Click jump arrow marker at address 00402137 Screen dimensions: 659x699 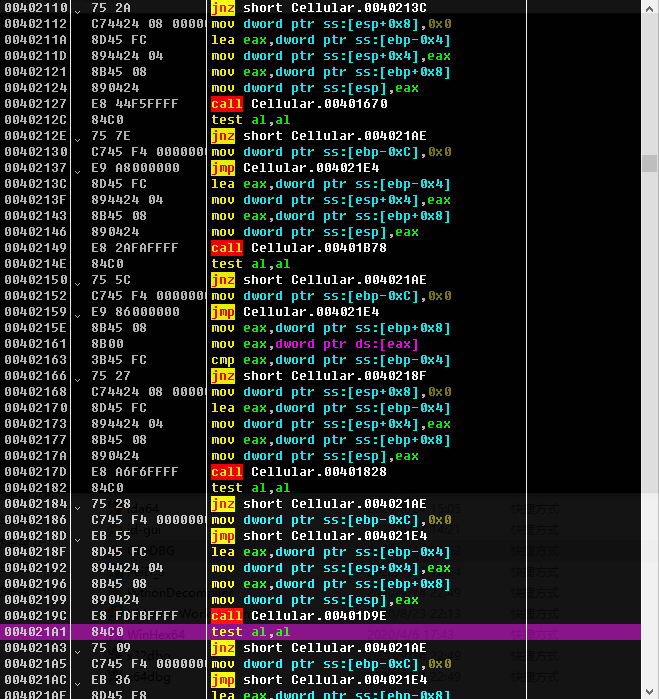point(78,172)
